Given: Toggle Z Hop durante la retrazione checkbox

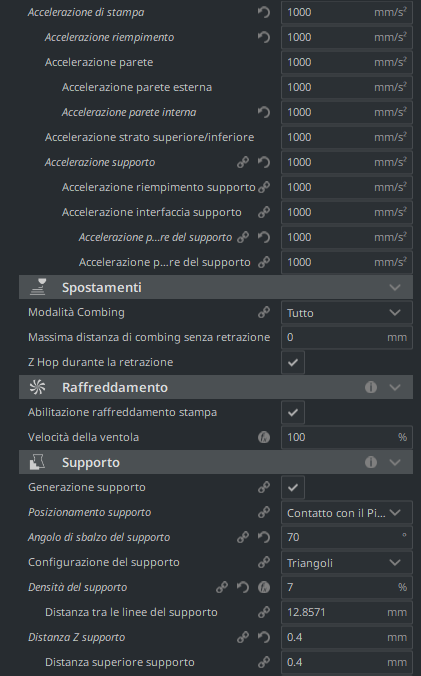Looking at the screenshot, I should pos(293,362).
